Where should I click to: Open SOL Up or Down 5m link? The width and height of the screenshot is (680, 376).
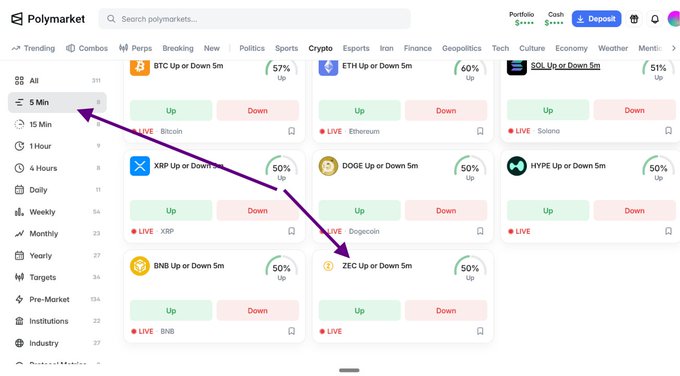[x=566, y=65]
